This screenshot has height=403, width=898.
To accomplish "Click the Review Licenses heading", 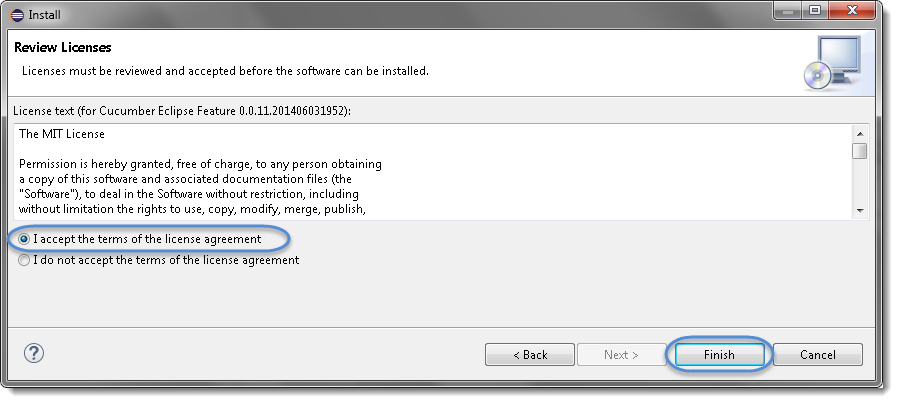I will click(x=63, y=48).
